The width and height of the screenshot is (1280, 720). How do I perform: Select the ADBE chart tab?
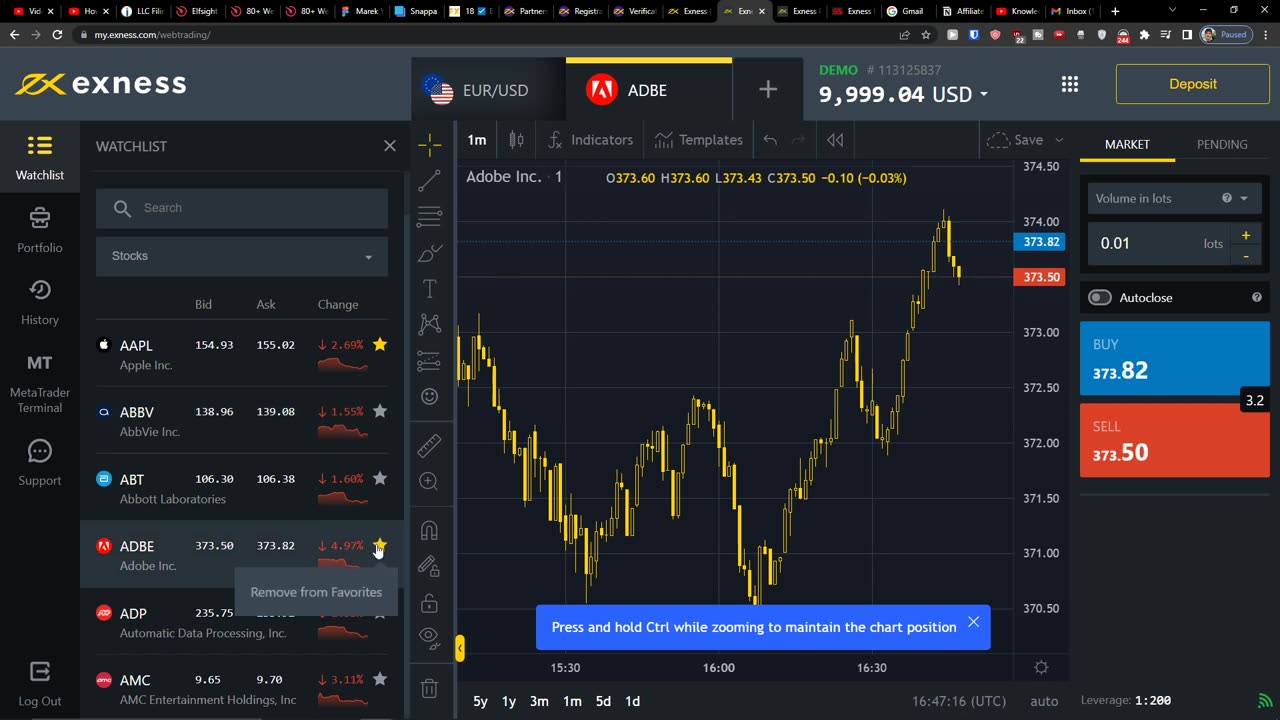[x=649, y=90]
